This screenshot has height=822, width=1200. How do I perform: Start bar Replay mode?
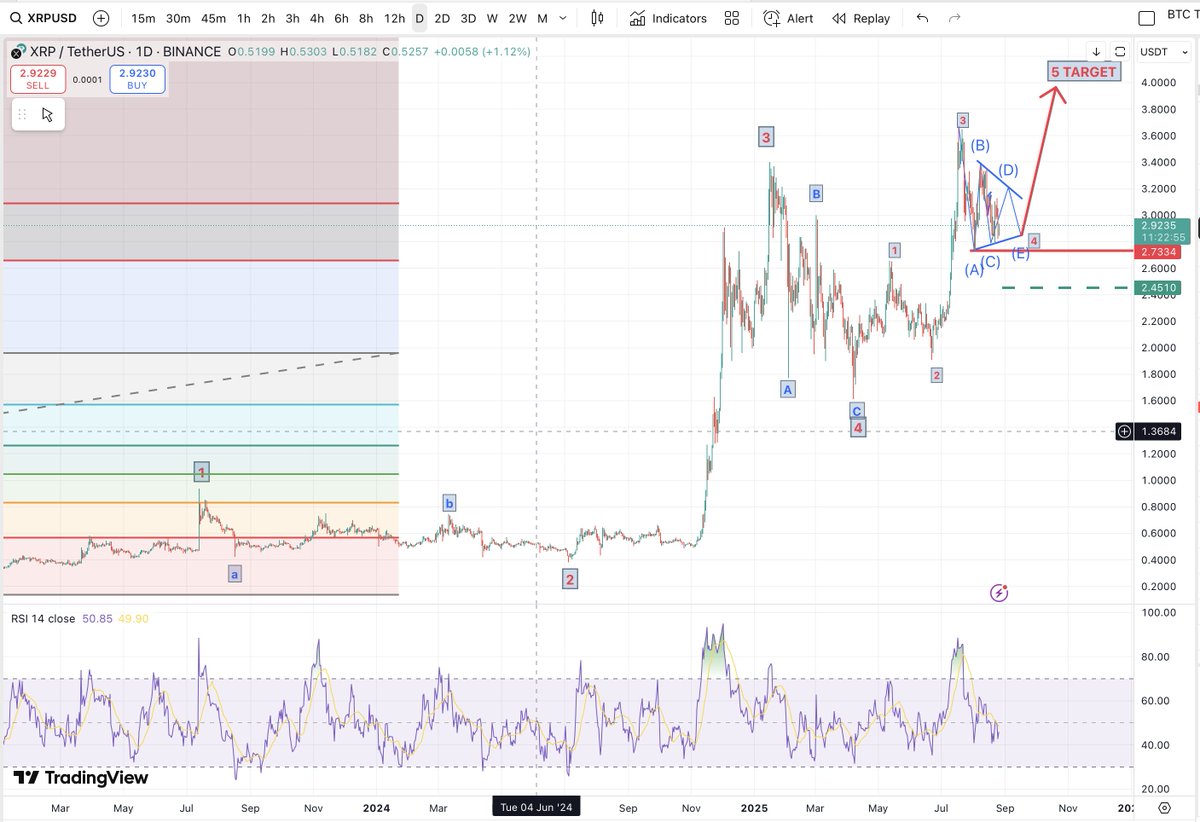tap(859, 18)
